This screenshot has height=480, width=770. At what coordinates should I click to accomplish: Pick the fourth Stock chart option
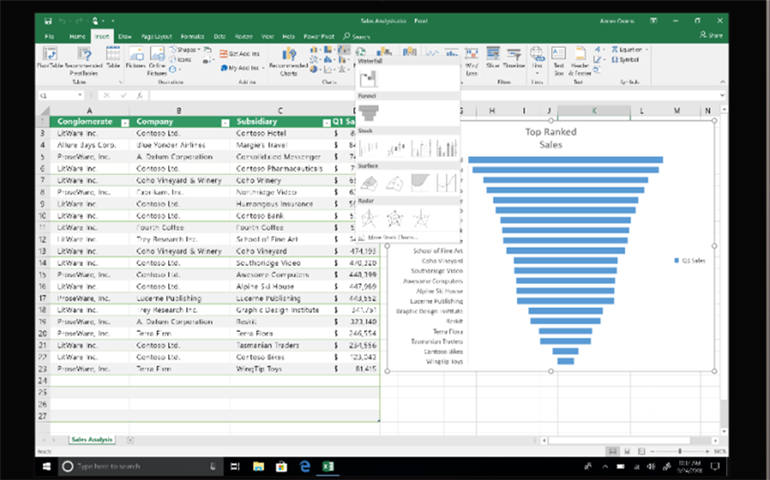tap(446, 147)
